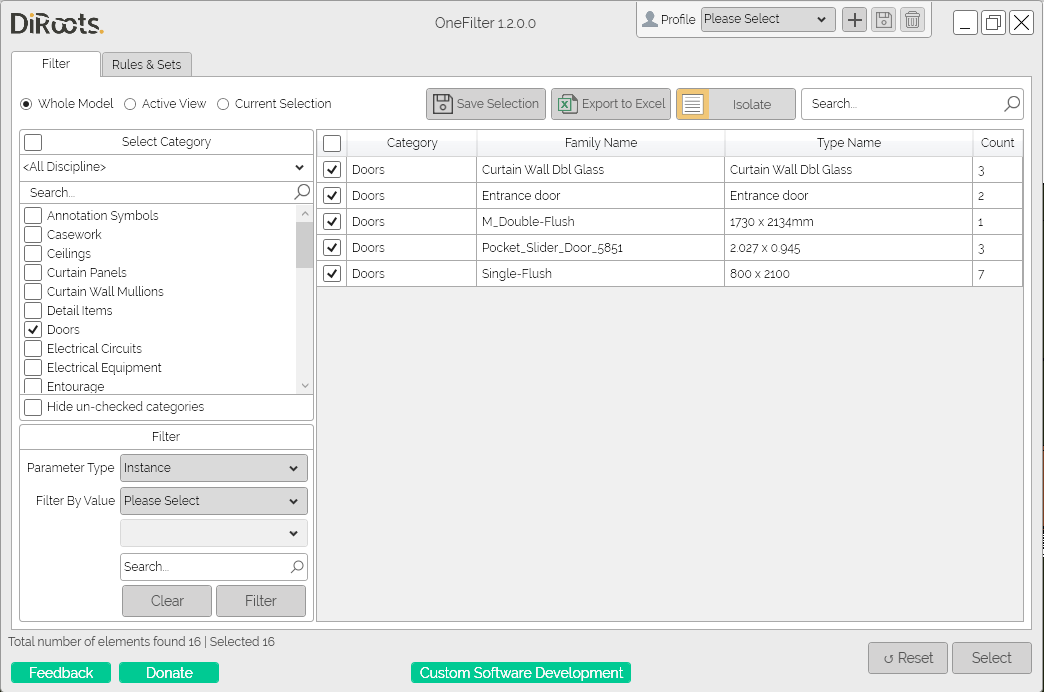Click the magnifier in the top search box
The width and height of the screenshot is (1044, 692).
pos(1011,103)
